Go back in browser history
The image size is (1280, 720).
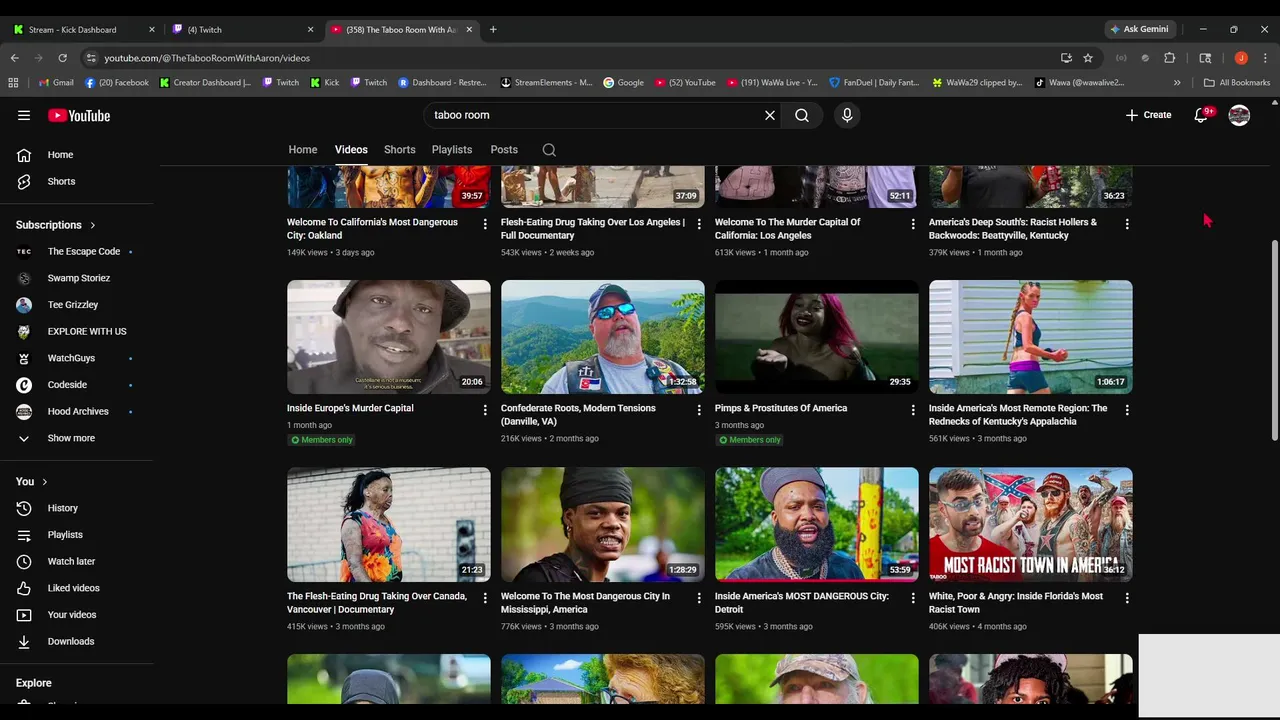tap(14, 58)
